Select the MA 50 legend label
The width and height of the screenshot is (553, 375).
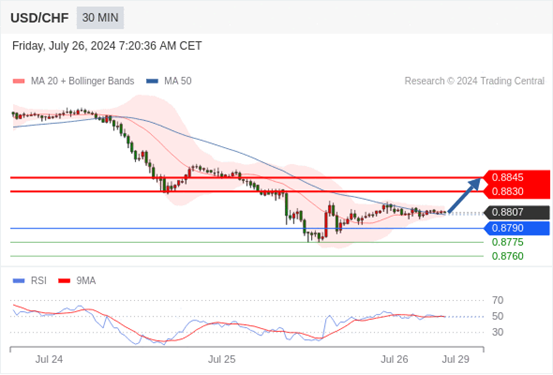click(x=178, y=81)
